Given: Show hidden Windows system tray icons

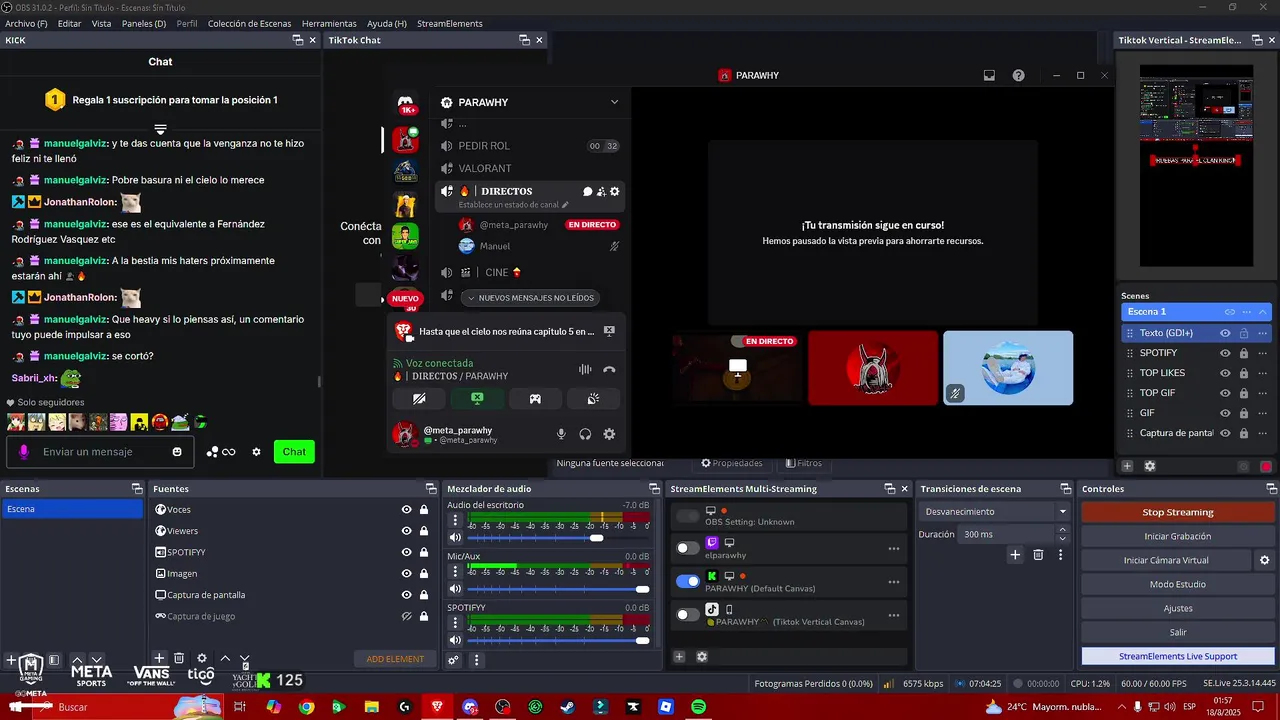Looking at the screenshot, I should (1121, 707).
